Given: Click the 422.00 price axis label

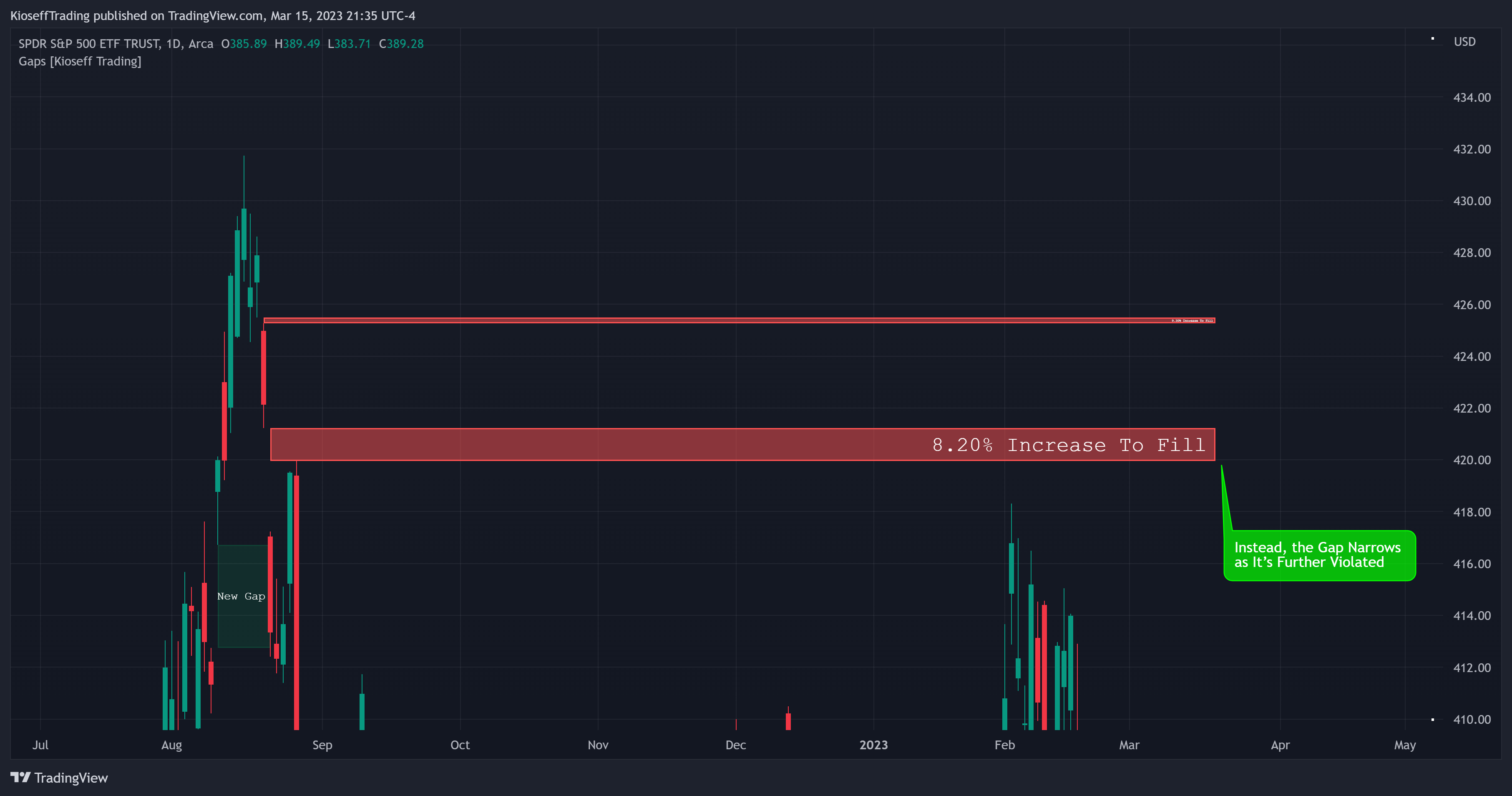Looking at the screenshot, I should pyautogui.click(x=1472, y=408).
